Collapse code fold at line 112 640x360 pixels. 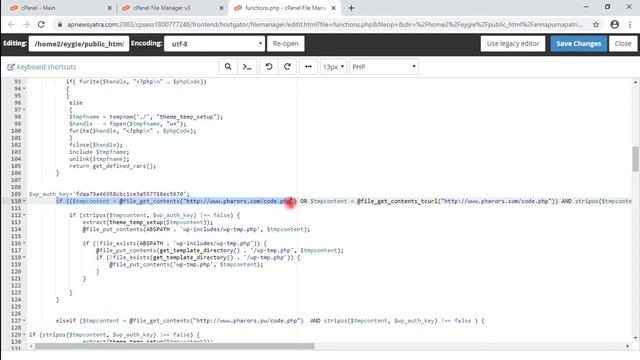click(x=24, y=215)
